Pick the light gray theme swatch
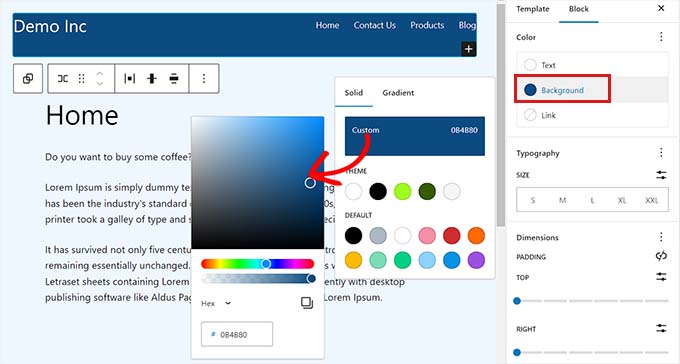Screen dimensions: 680x364 pyautogui.click(x=451, y=191)
